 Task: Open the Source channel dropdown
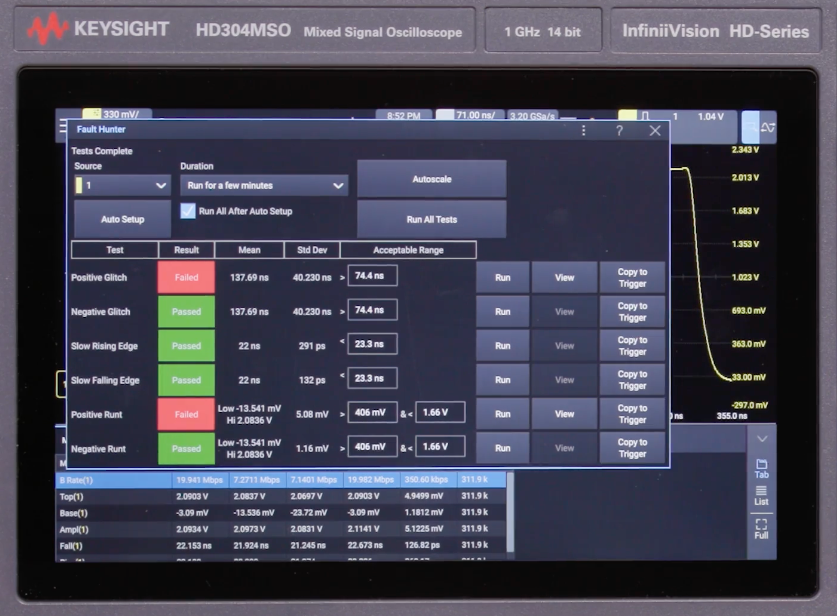[x=121, y=185]
